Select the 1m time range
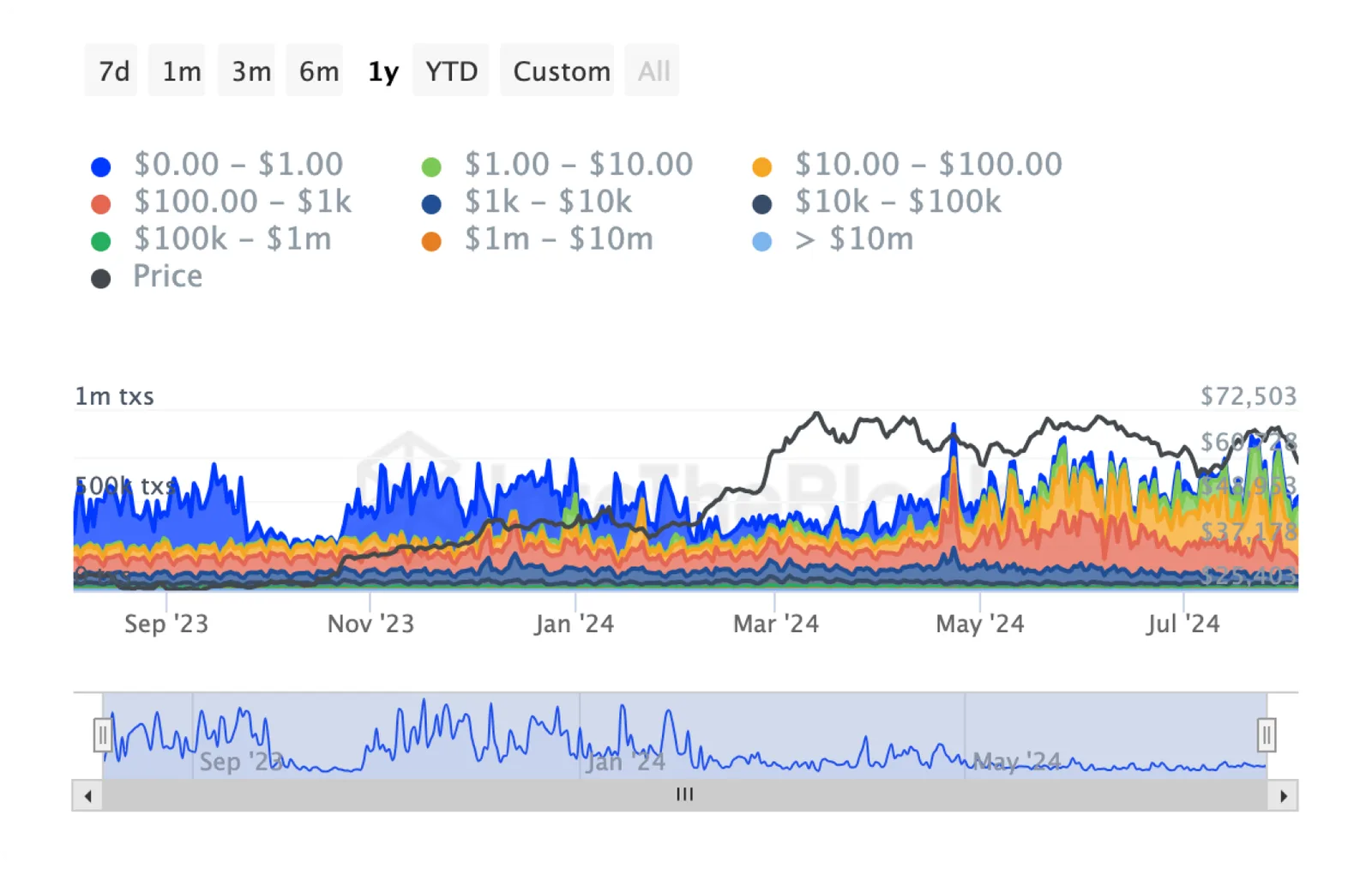Viewport: 1372px width, 875px height. (x=178, y=70)
